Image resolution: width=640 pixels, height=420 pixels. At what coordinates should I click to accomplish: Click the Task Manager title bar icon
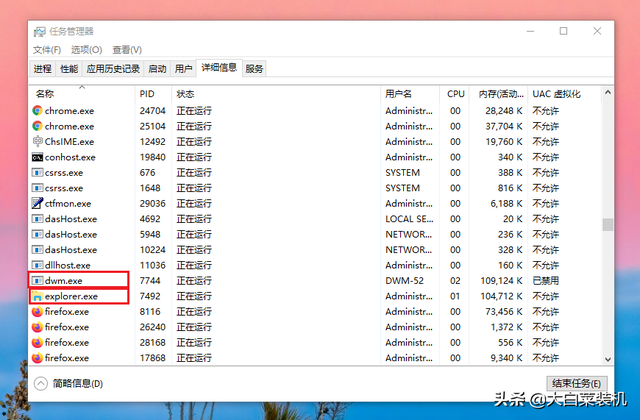click(x=40, y=31)
